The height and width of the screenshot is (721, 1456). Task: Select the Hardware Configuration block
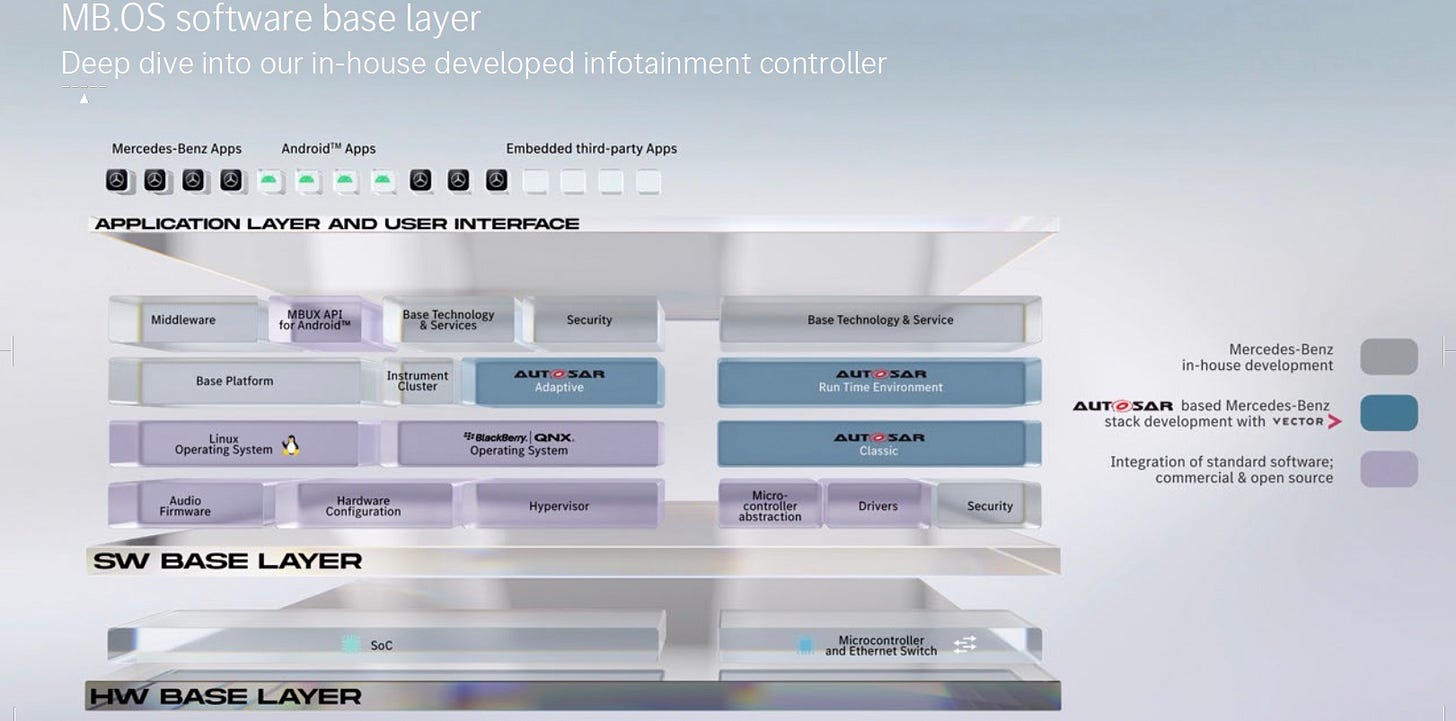pos(363,506)
